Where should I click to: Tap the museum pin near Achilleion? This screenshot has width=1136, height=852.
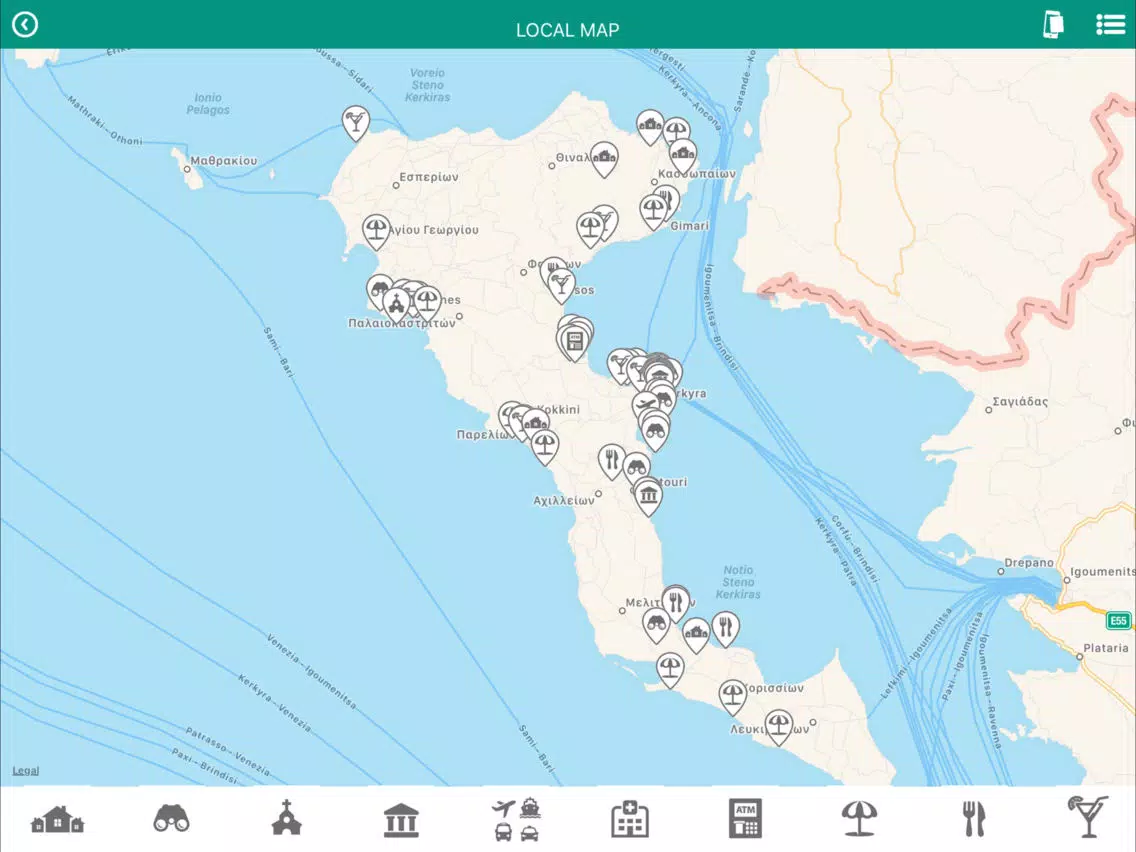pos(648,498)
